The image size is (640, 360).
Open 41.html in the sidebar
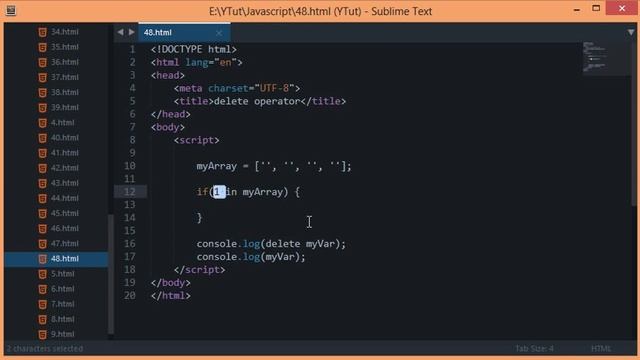(x=64, y=153)
